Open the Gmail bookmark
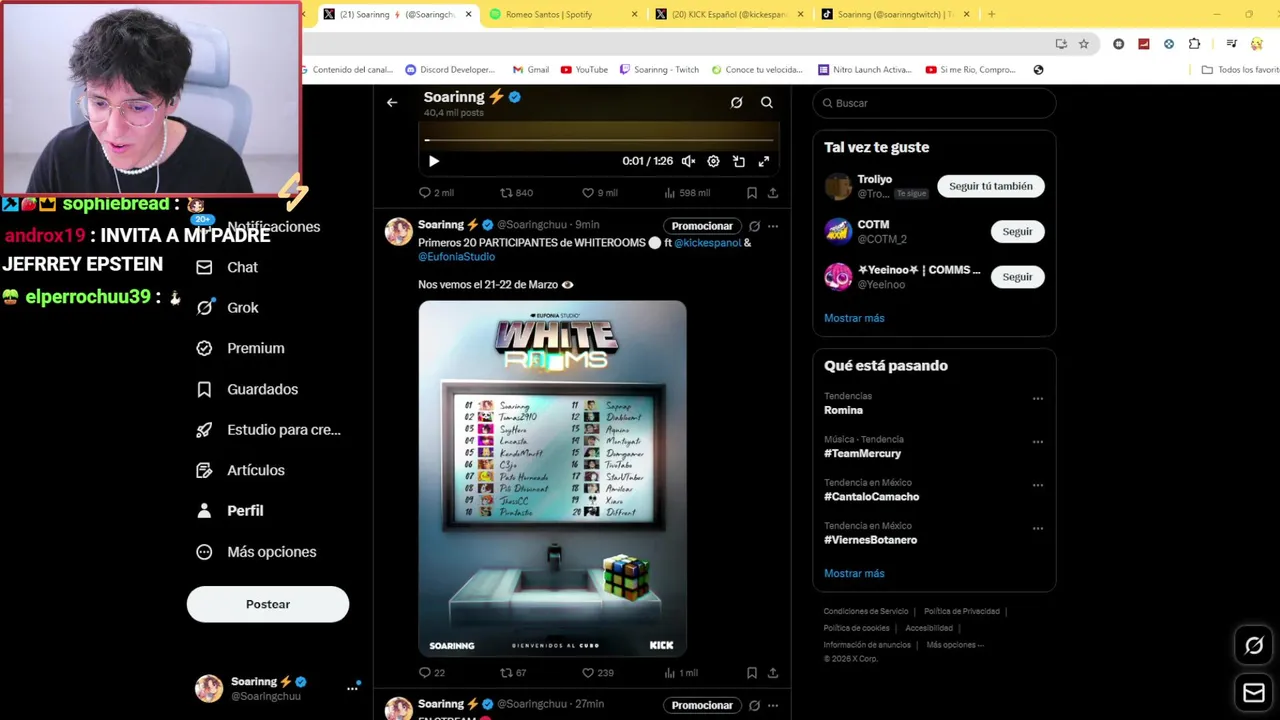This screenshot has height=720, width=1280. click(531, 70)
